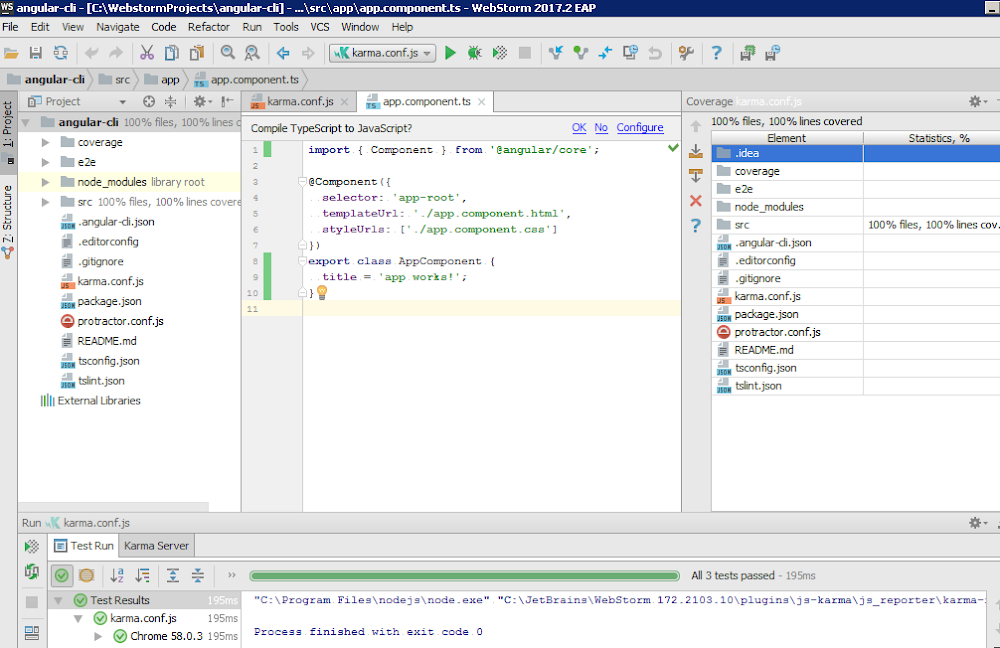1000x648 pixels.
Task: Click the coverage panel help question mark
Action: pos(696,225)
